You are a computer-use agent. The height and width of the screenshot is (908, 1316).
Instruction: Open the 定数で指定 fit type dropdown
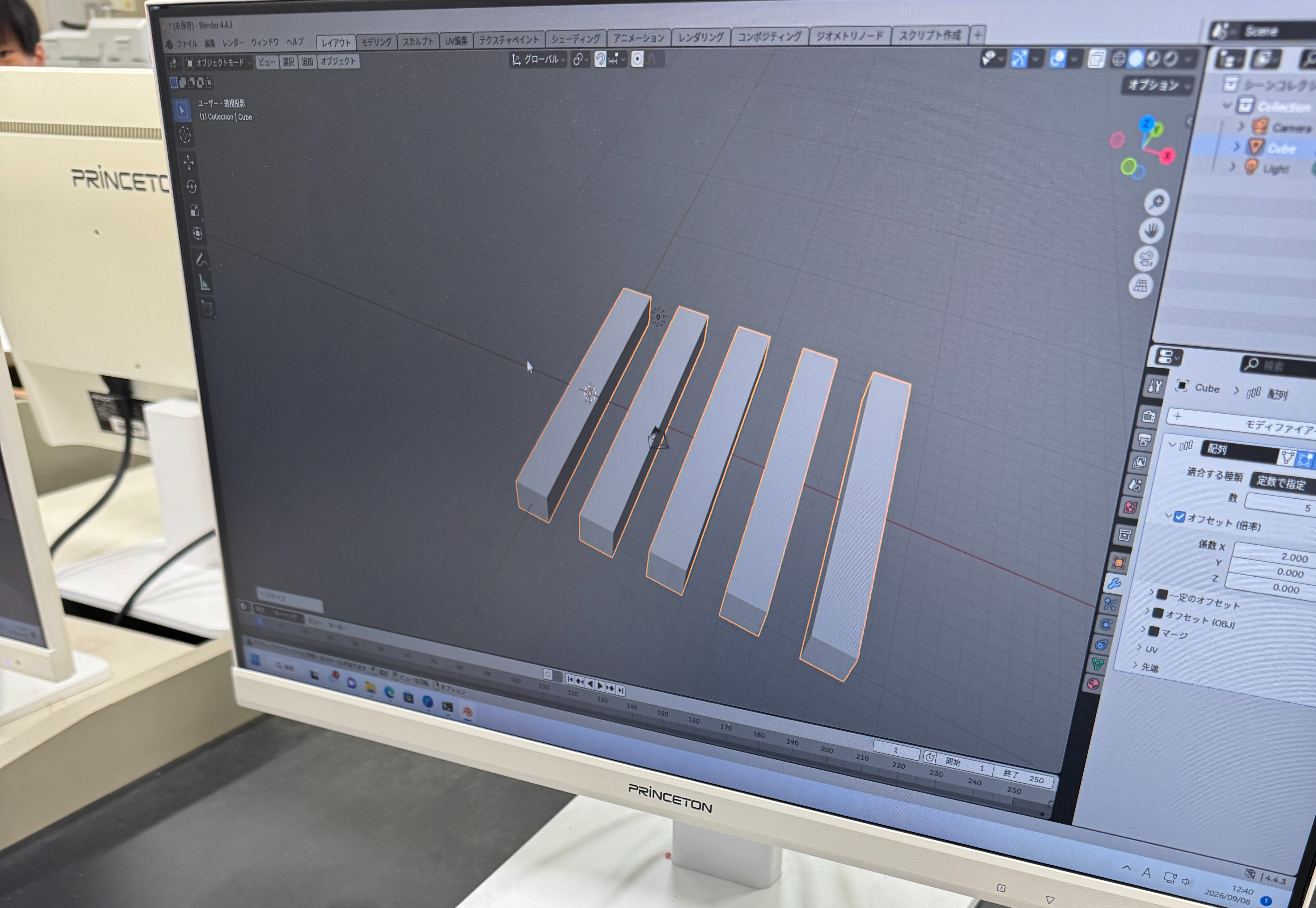pyautogui.click(x=1282, y=483)
